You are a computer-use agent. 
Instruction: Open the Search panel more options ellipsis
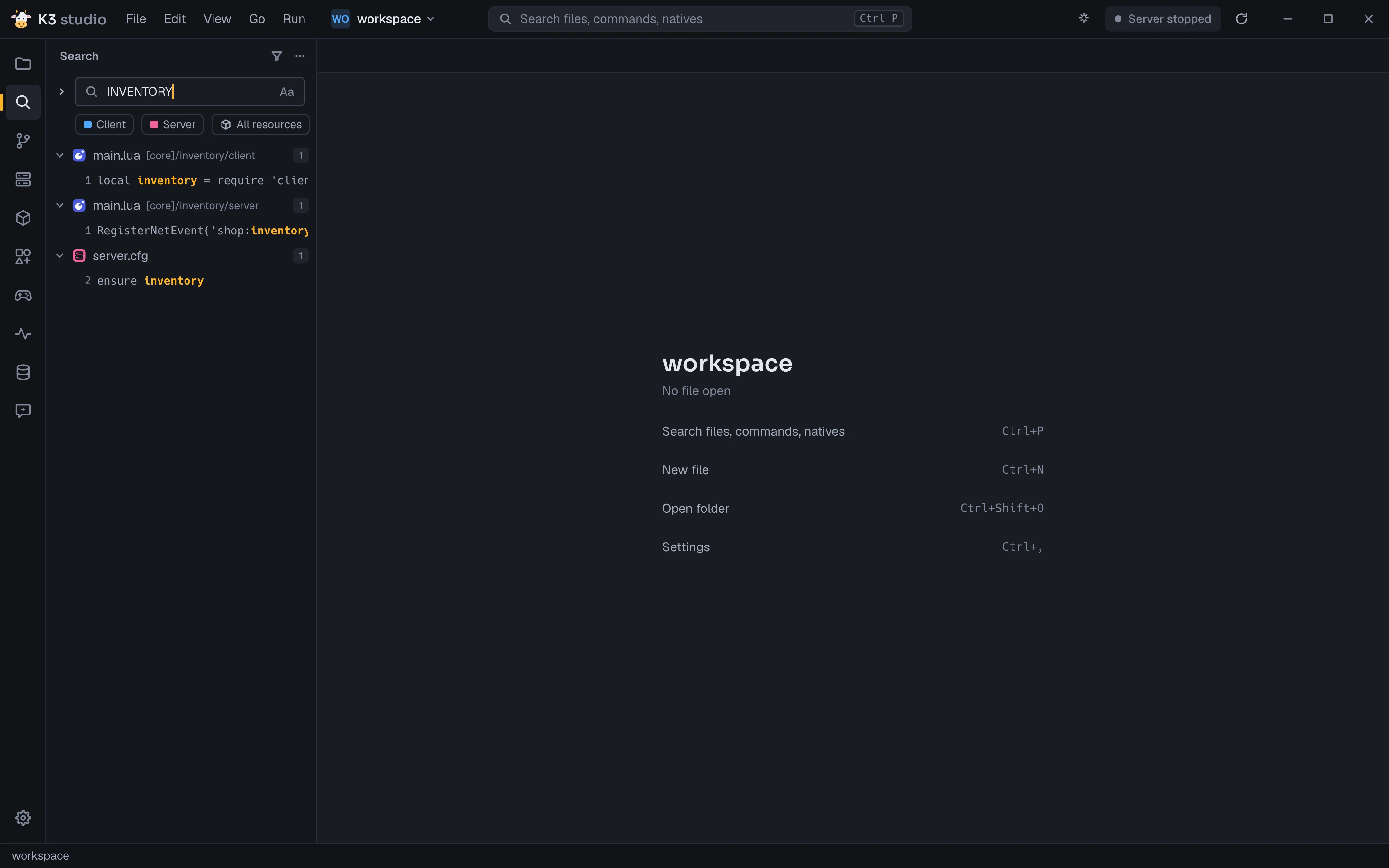(300, 56)
